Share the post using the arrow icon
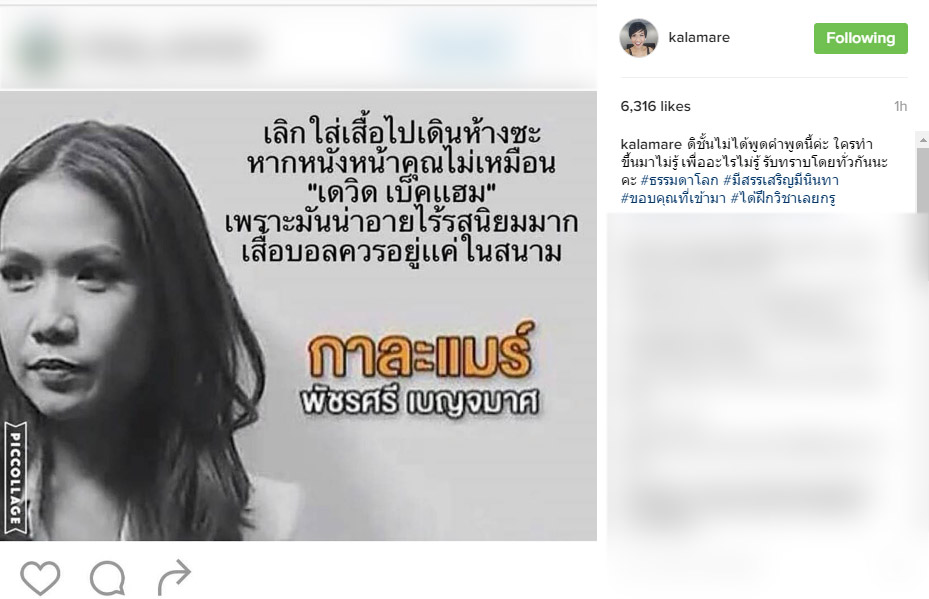This screenshot has width=929, height=599. [174, 577]
